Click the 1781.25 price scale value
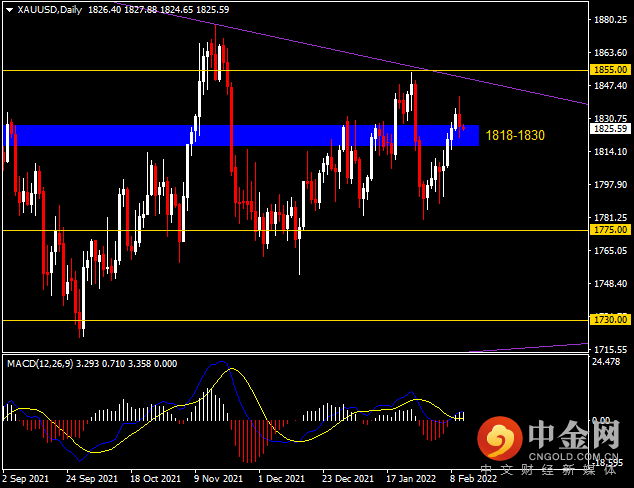634x488 pixels. click(611, 218)
